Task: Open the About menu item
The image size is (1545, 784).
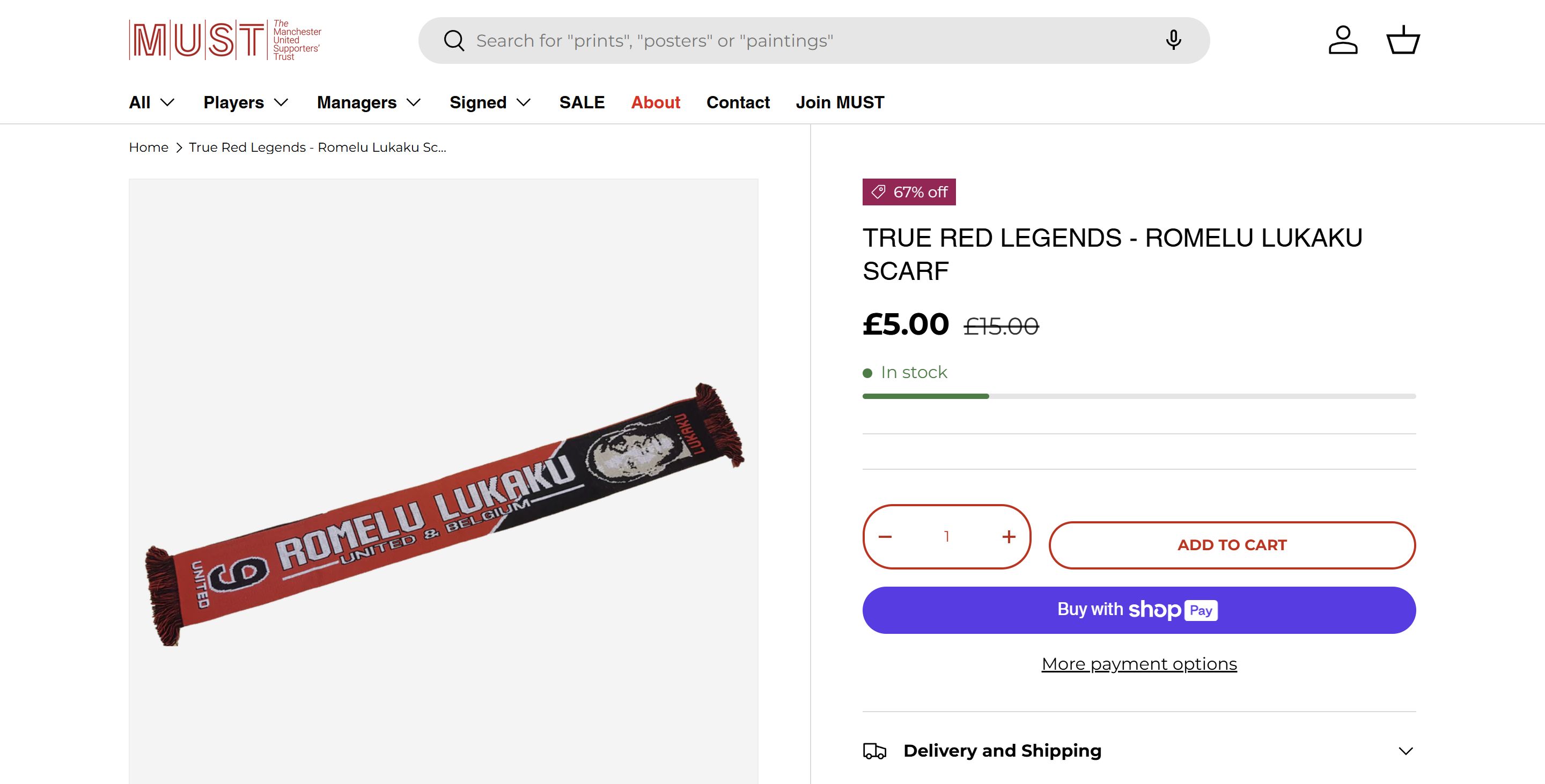Action: (x=656, y=102)
